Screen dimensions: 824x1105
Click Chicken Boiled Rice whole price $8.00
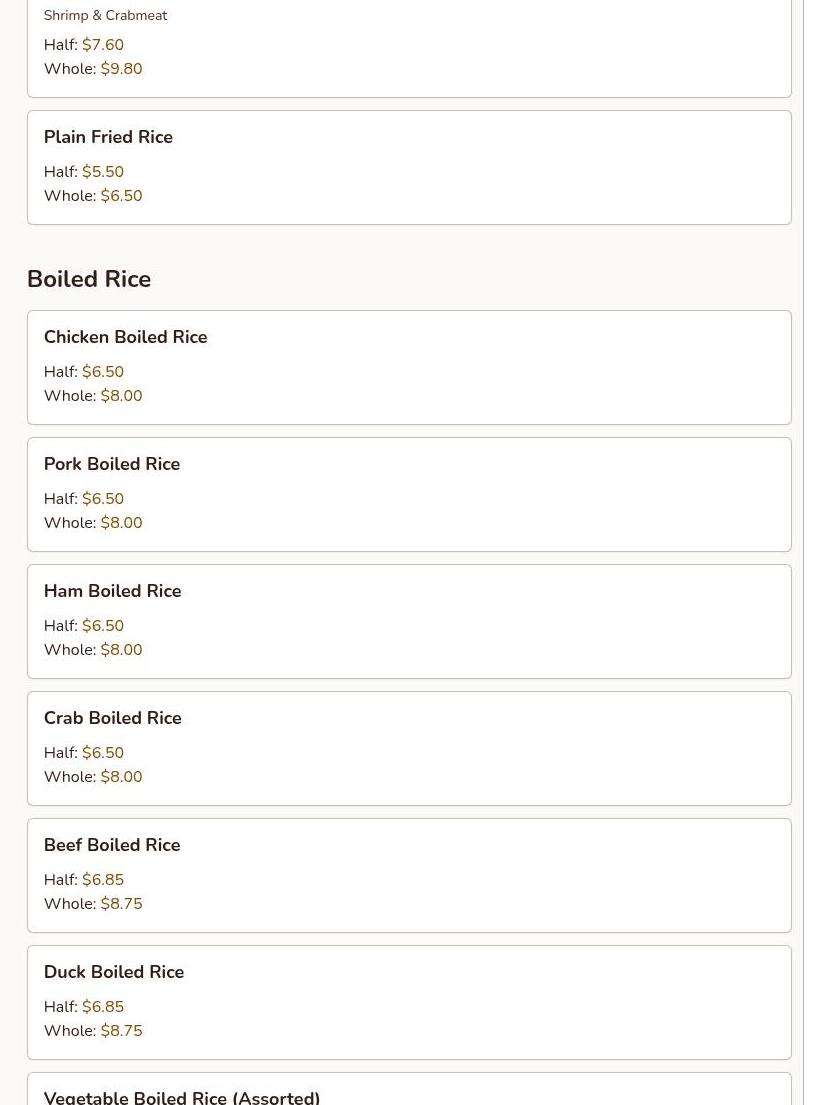(121, 396)
